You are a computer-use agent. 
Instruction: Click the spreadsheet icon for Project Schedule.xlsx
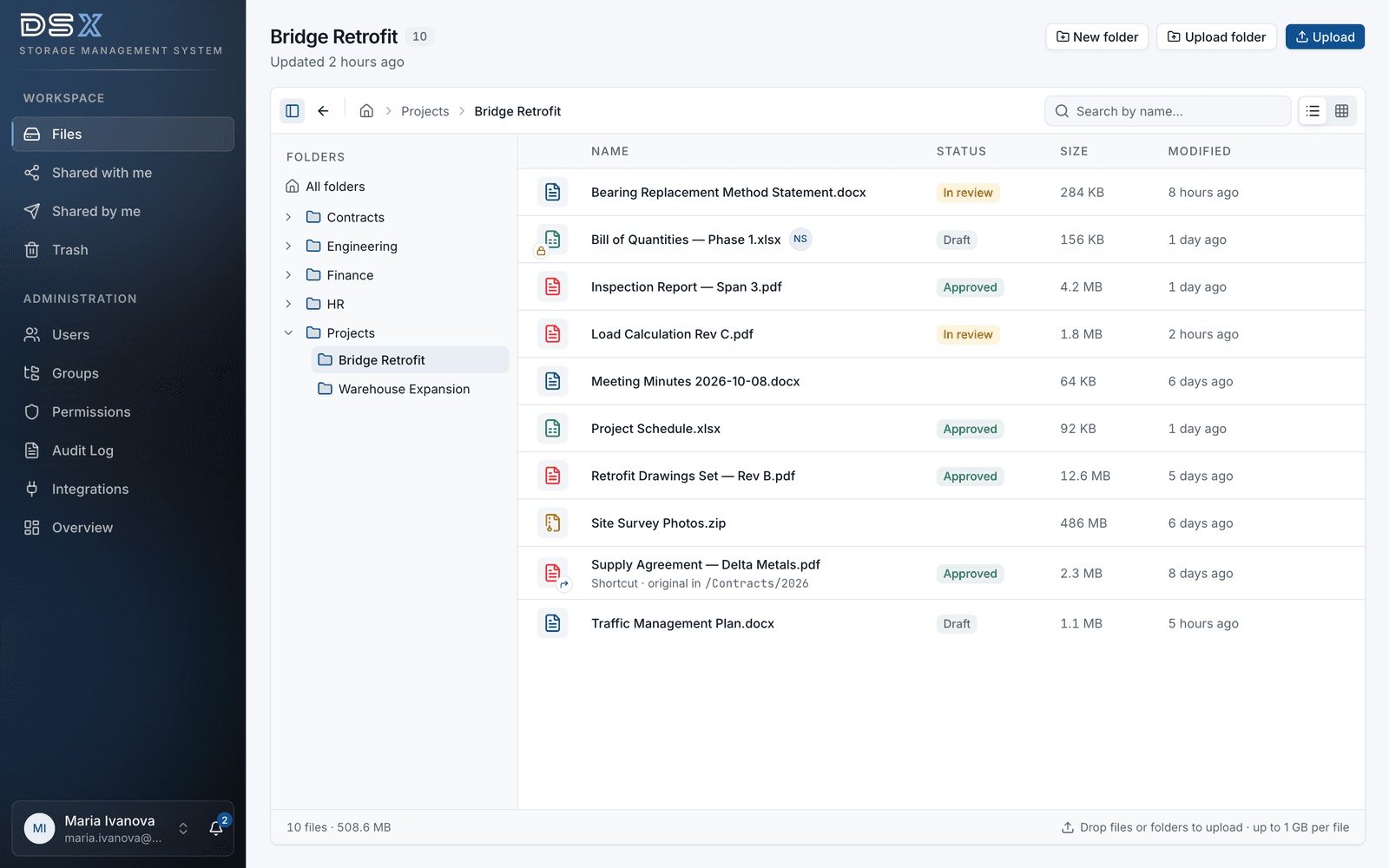[x=552, y=428]
